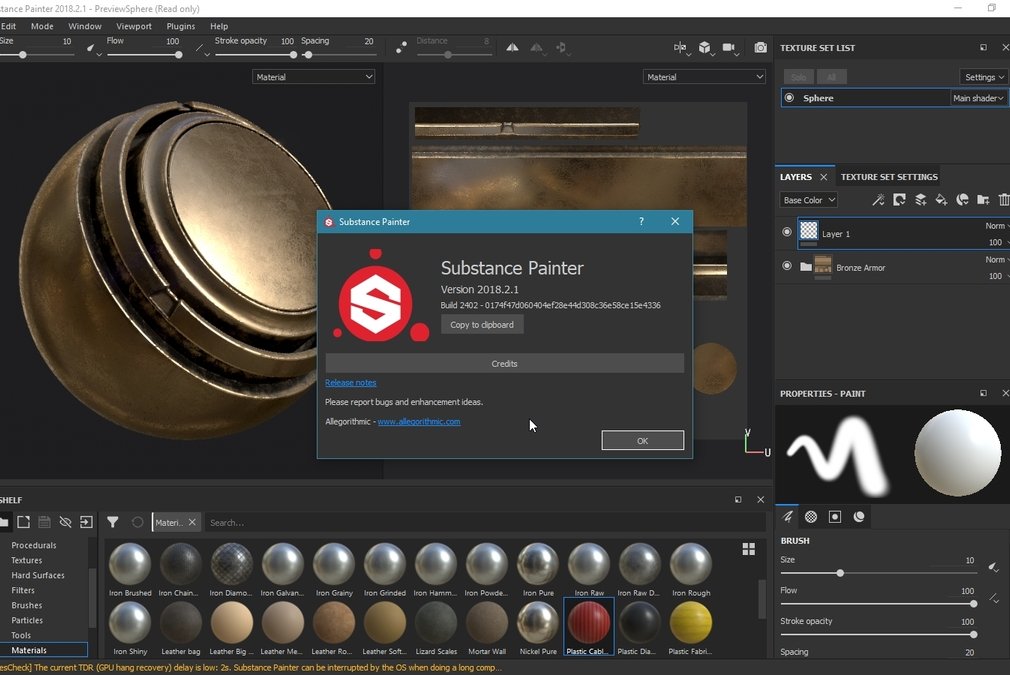Image resolution: width=1010 pixels, height=675 pixels.
Task: Toggle the symmetry mirror icon
Action: pos(512,48)
